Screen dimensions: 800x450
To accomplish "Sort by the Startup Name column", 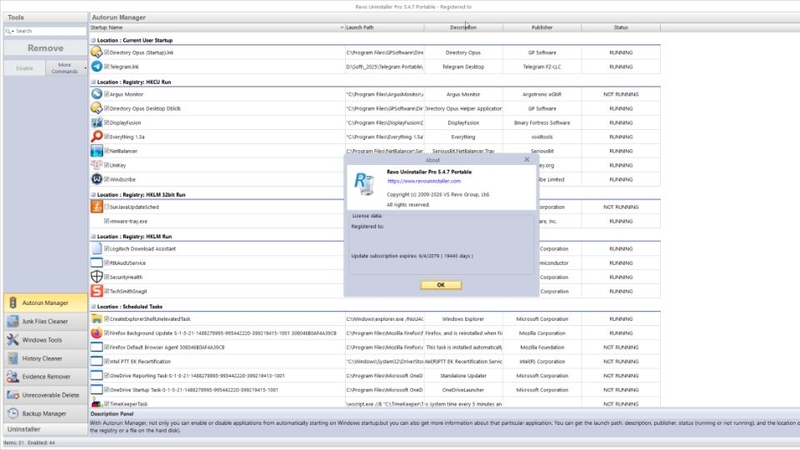I will 217,28.
